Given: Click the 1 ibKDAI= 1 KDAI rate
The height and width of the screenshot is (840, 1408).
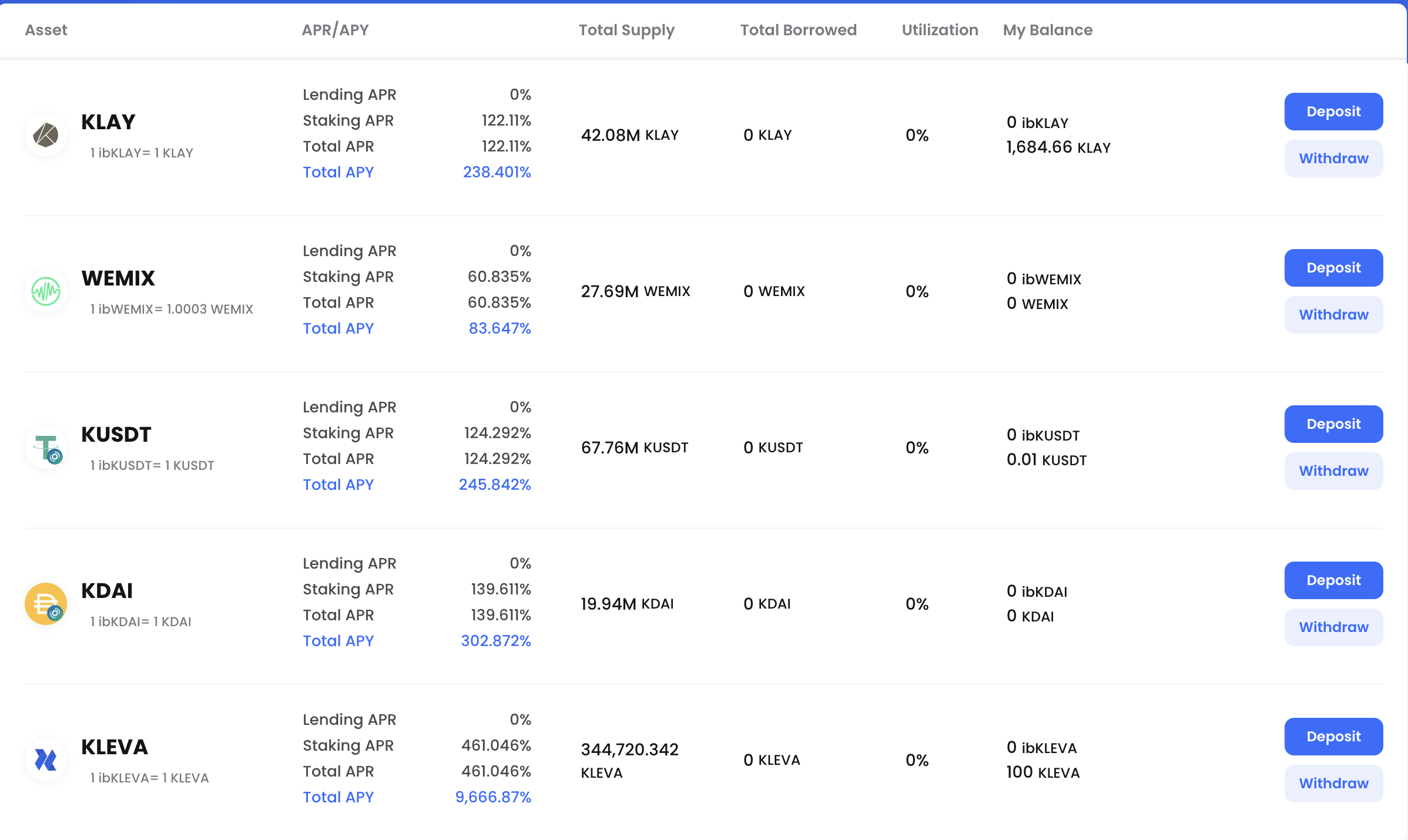Looking at the screenshot, I should (140, 621).
